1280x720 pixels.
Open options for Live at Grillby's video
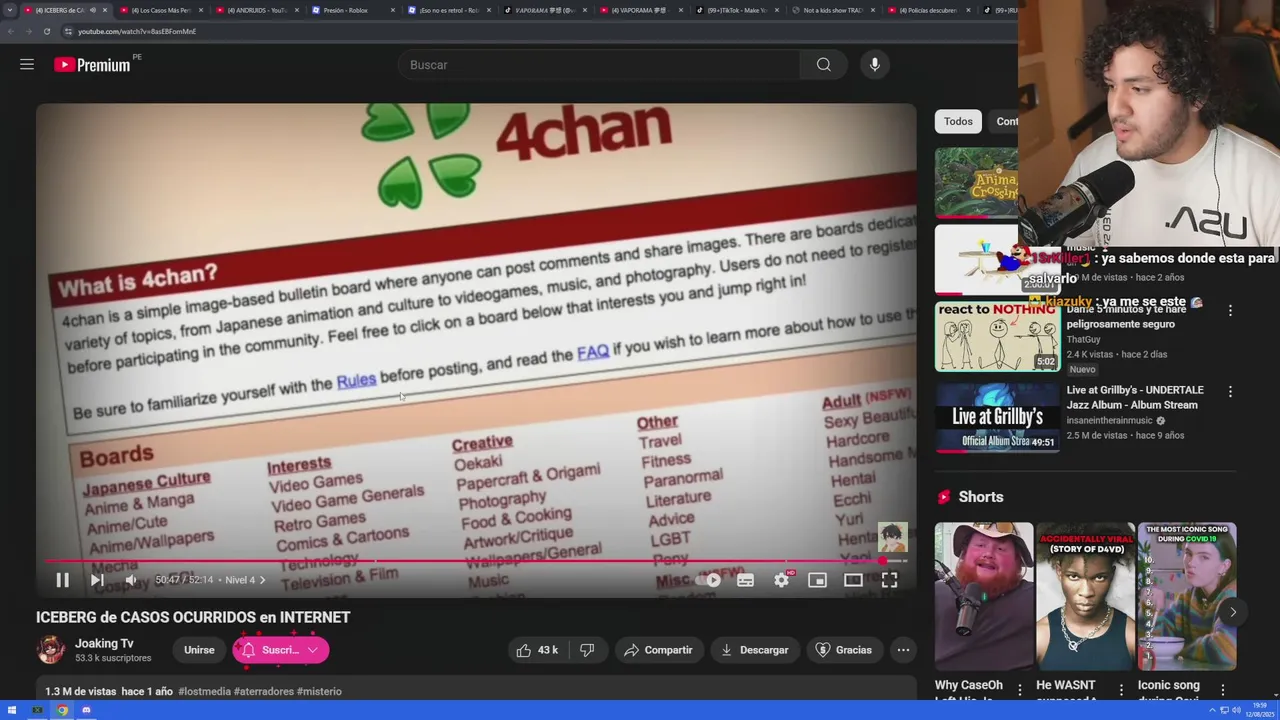(x=1230, y=392)
